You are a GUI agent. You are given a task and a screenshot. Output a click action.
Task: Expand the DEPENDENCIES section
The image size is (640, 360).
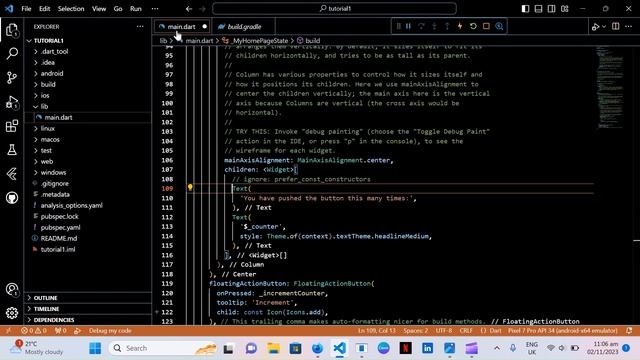53,320
